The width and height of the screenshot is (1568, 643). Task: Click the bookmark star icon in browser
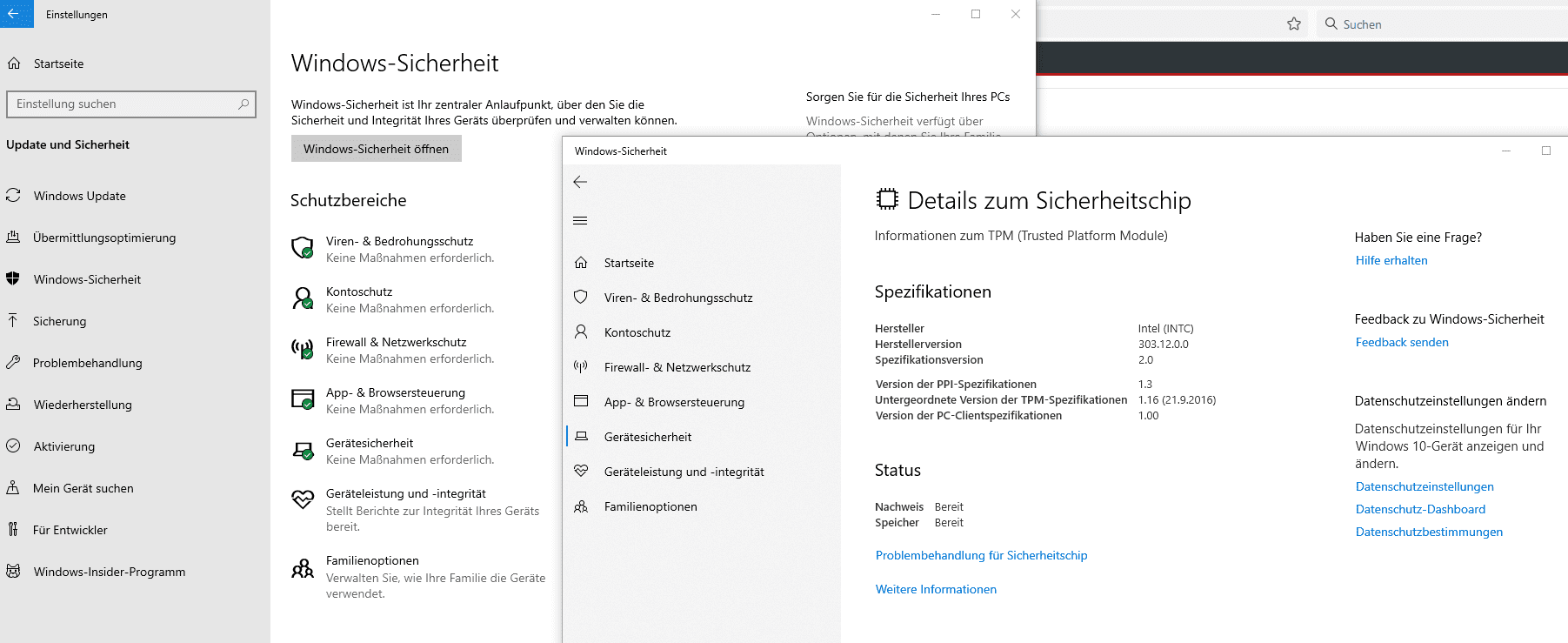point(1294,23)
